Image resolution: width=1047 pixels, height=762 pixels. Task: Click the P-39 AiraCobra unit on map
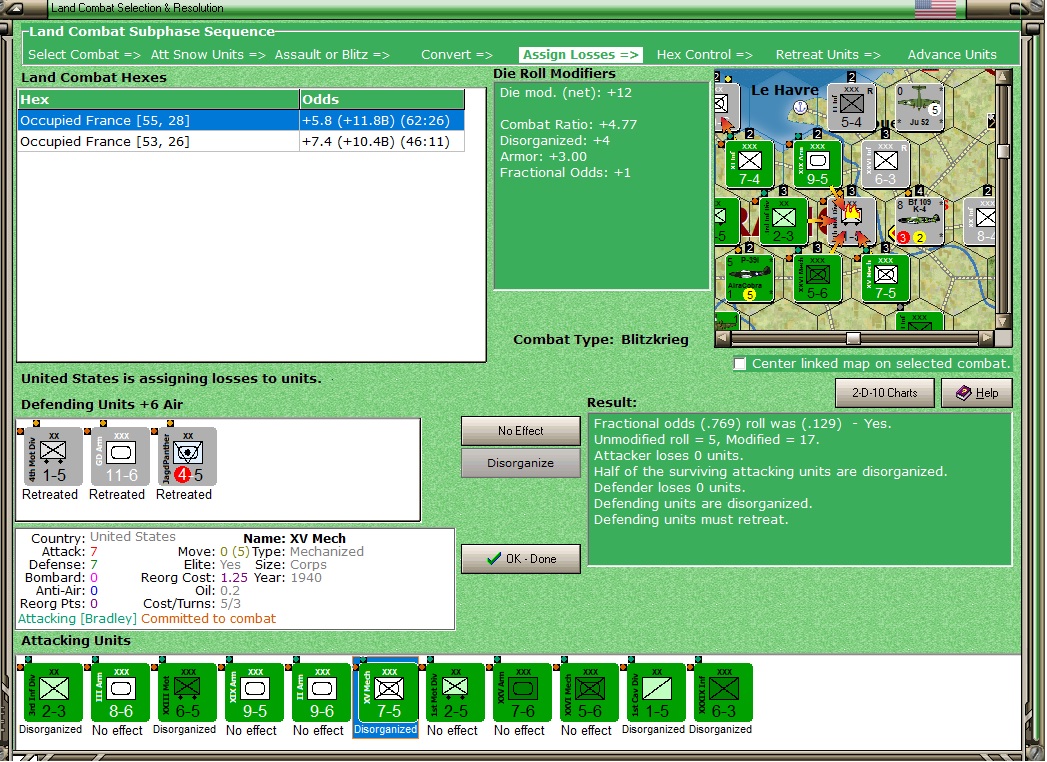[x=750, y=278]
